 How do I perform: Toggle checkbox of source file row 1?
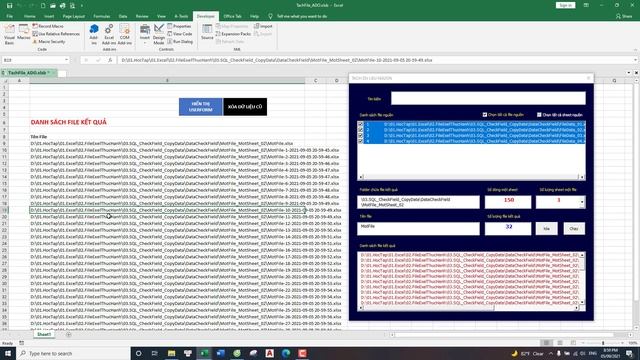[360, 124]
